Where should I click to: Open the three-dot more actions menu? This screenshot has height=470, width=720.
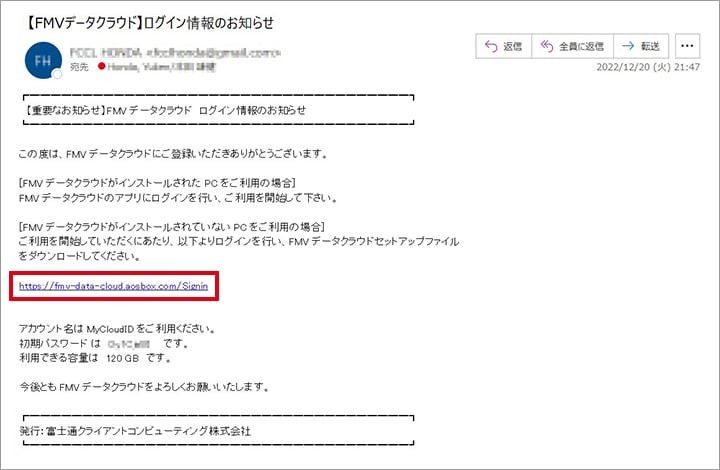[x=687, y=46]
